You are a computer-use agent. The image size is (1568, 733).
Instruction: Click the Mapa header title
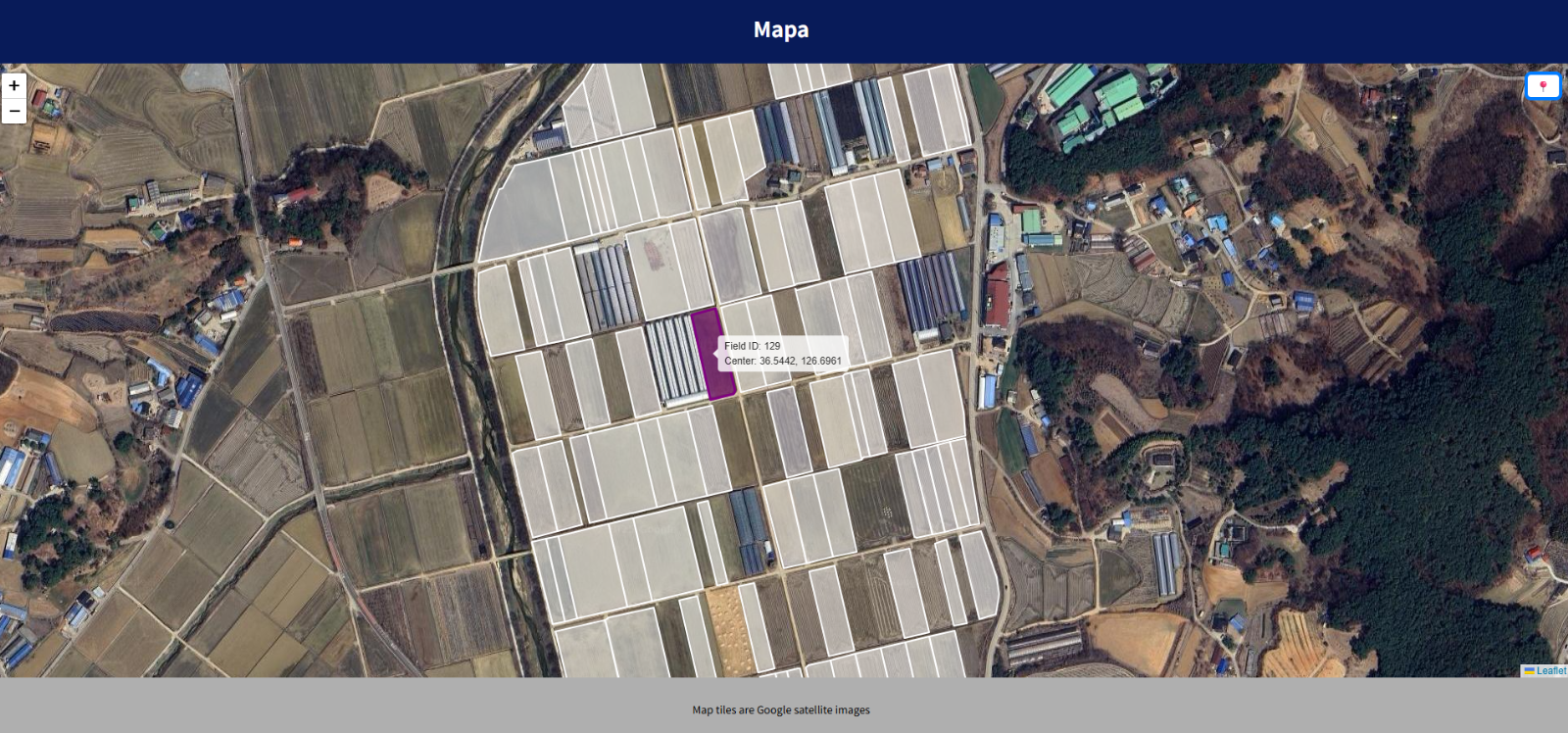[781, 30]
